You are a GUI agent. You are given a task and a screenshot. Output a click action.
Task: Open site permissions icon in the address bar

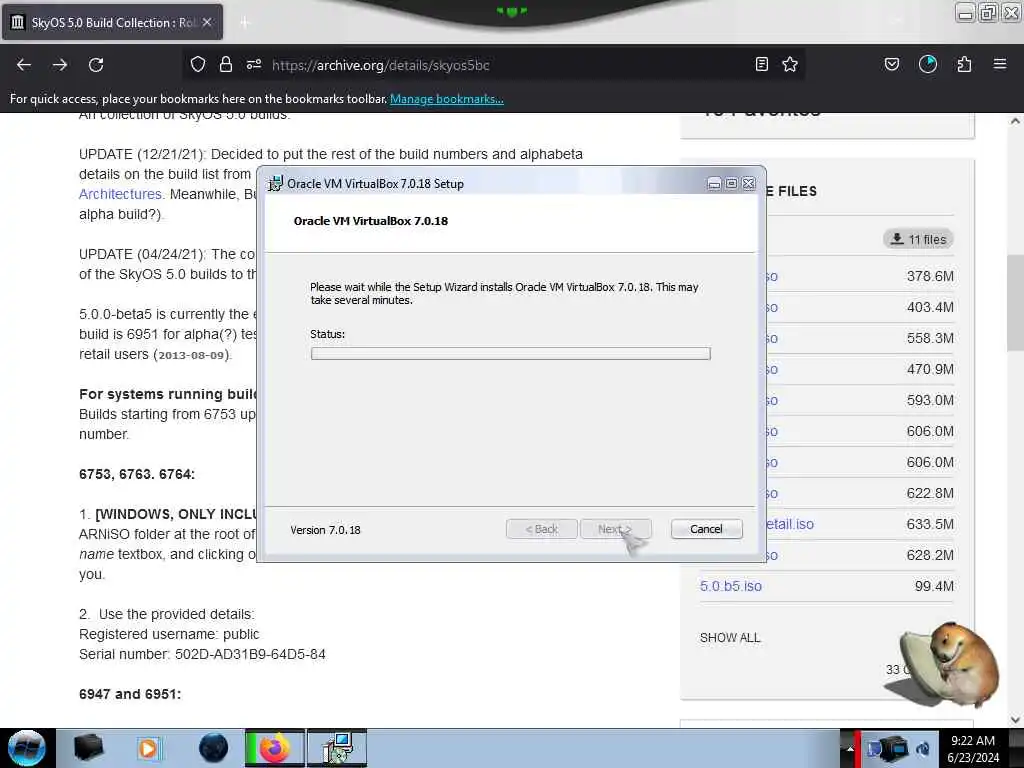[254, 65]
